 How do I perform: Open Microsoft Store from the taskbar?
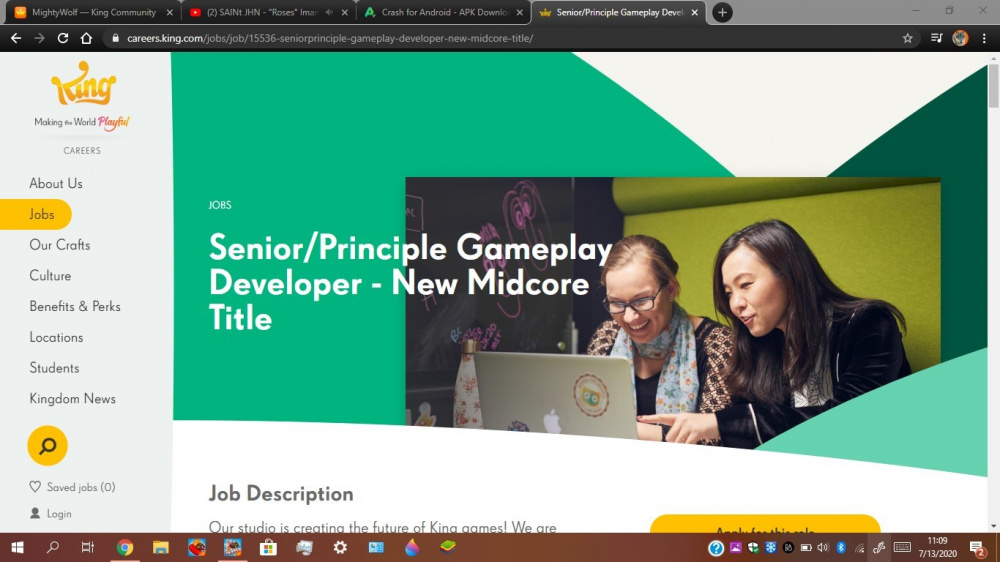click(268, 547)
